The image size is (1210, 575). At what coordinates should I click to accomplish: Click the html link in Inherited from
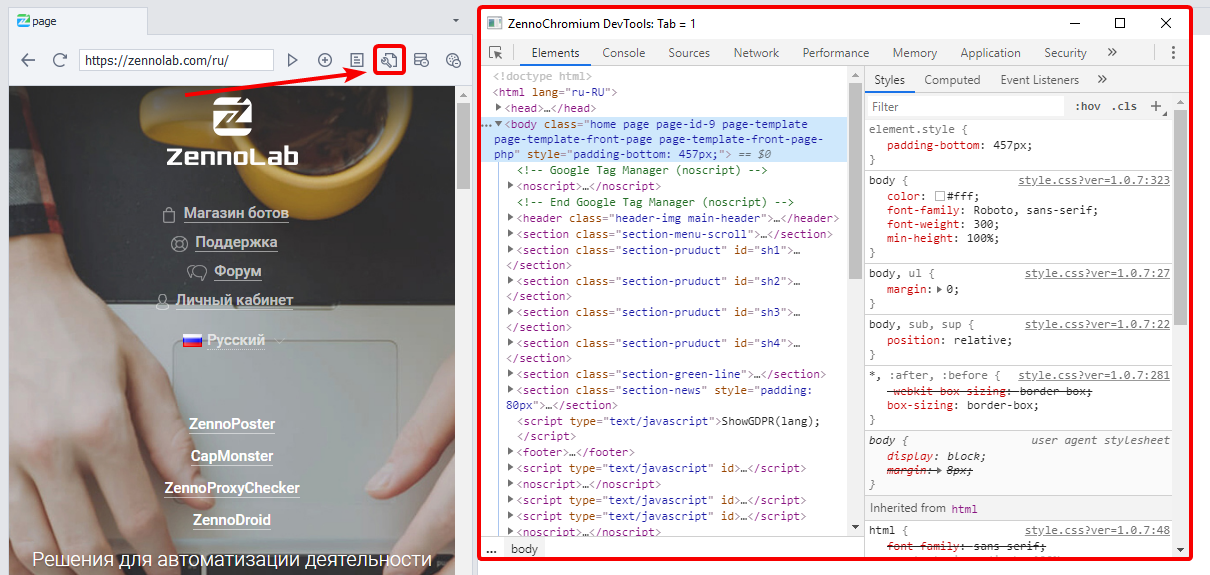tap(964, 509)
